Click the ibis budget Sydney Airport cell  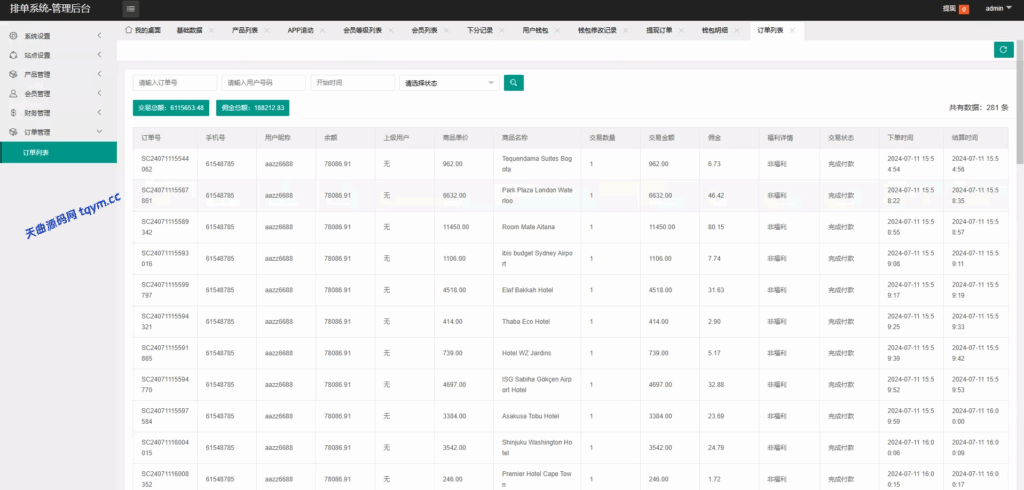pyautogui.click(x=537, y=258)
